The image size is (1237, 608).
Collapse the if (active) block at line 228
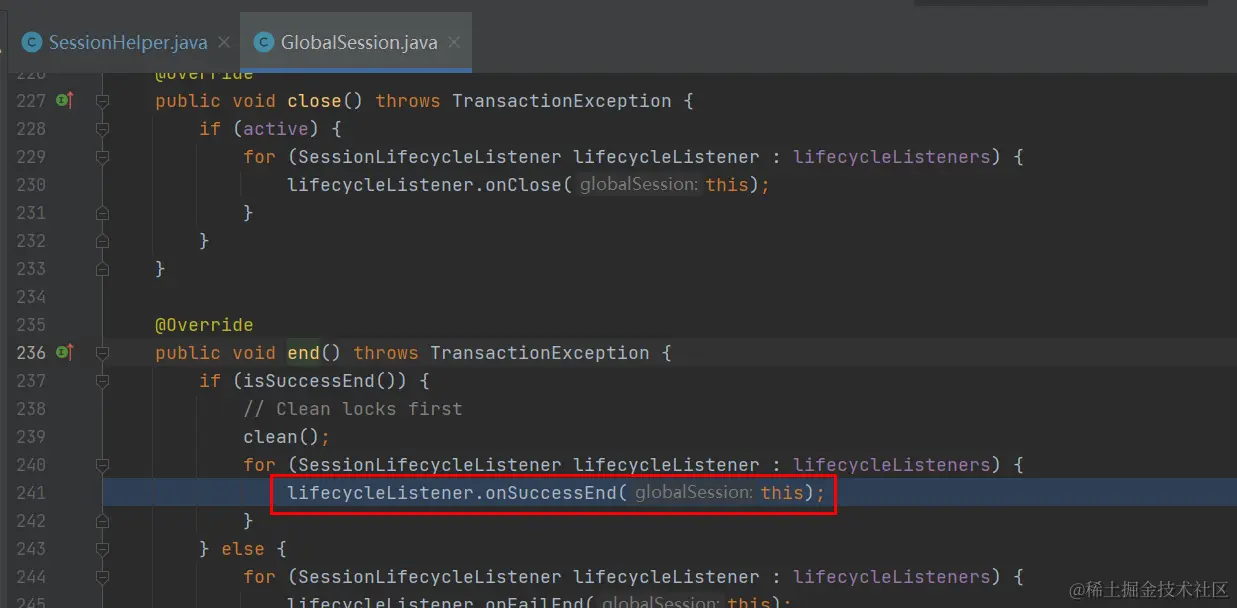point(102,129)
